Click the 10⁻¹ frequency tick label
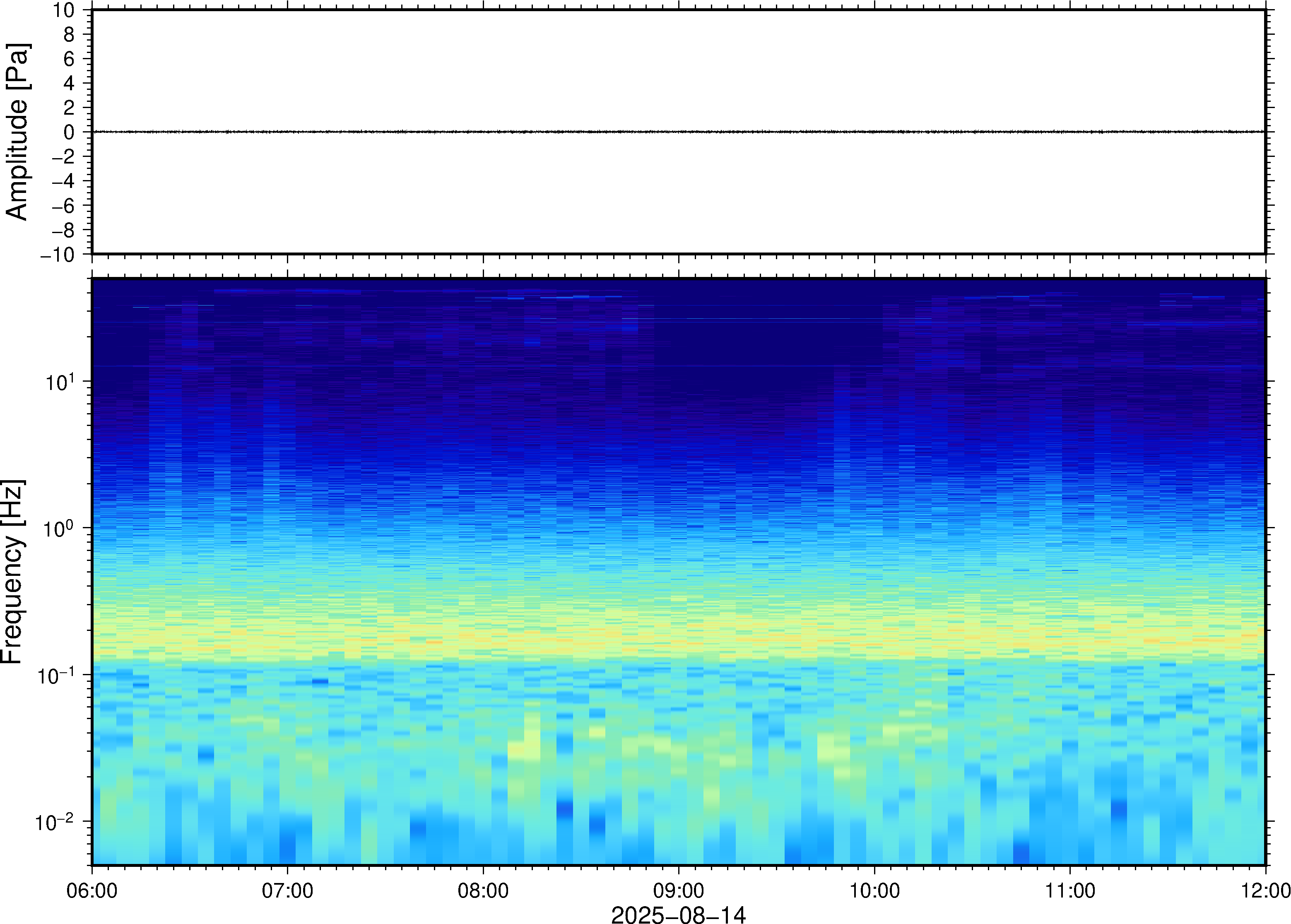1291x924 pixels. pyautogui.click(x=56, y=675)
